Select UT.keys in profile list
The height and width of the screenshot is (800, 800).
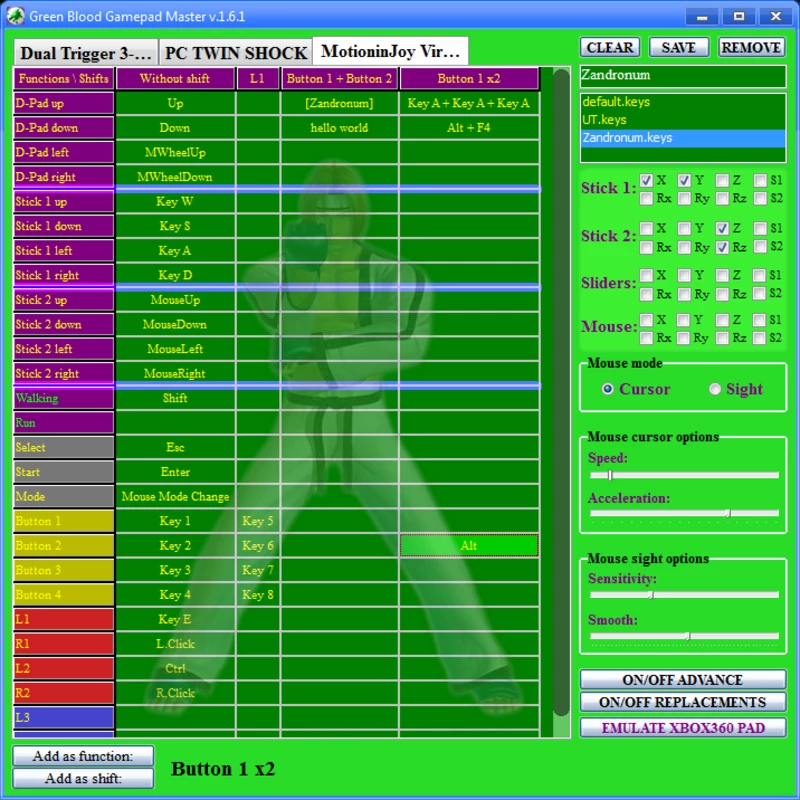tap(683, 119)
